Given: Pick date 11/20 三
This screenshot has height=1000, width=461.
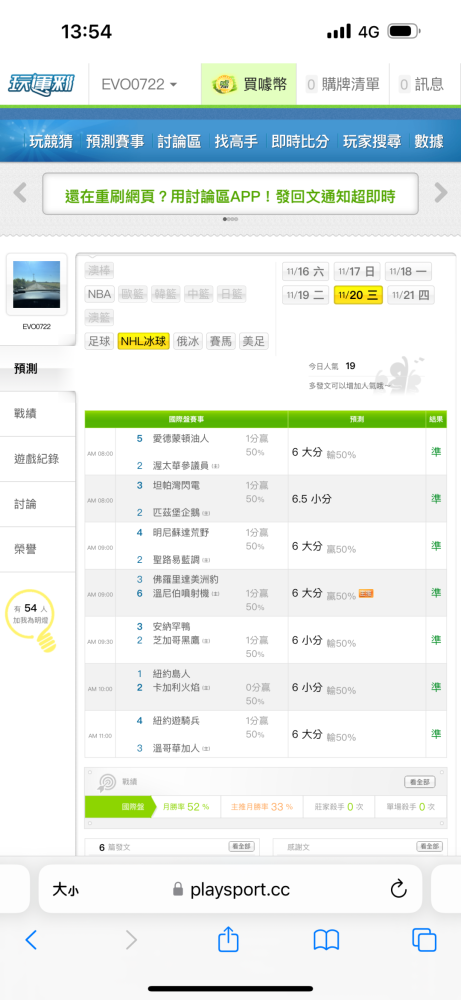Looking at the screenshot, I should click(x=359, y=295).
